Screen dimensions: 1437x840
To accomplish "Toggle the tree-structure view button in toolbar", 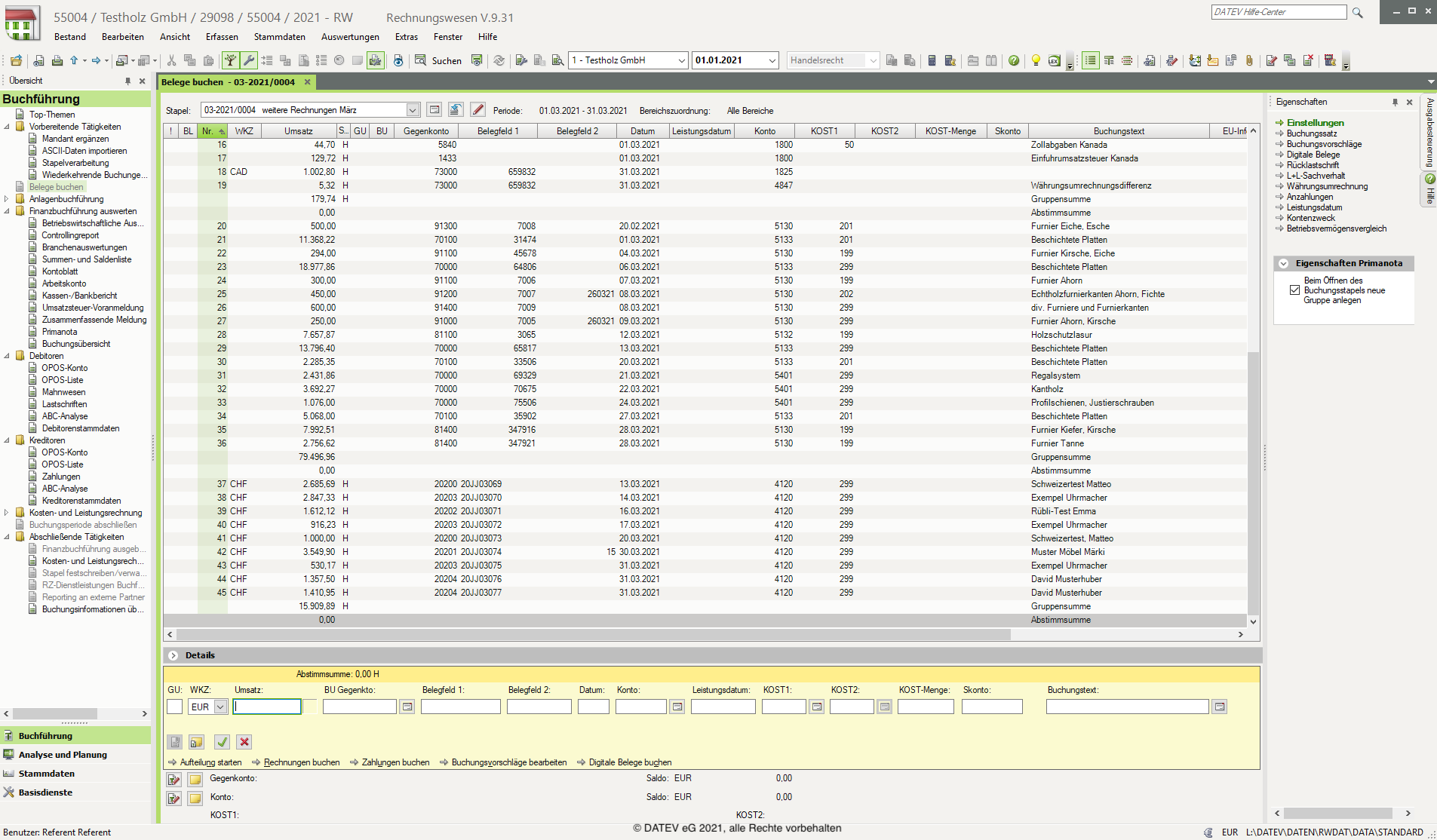I will coord(230,60).
